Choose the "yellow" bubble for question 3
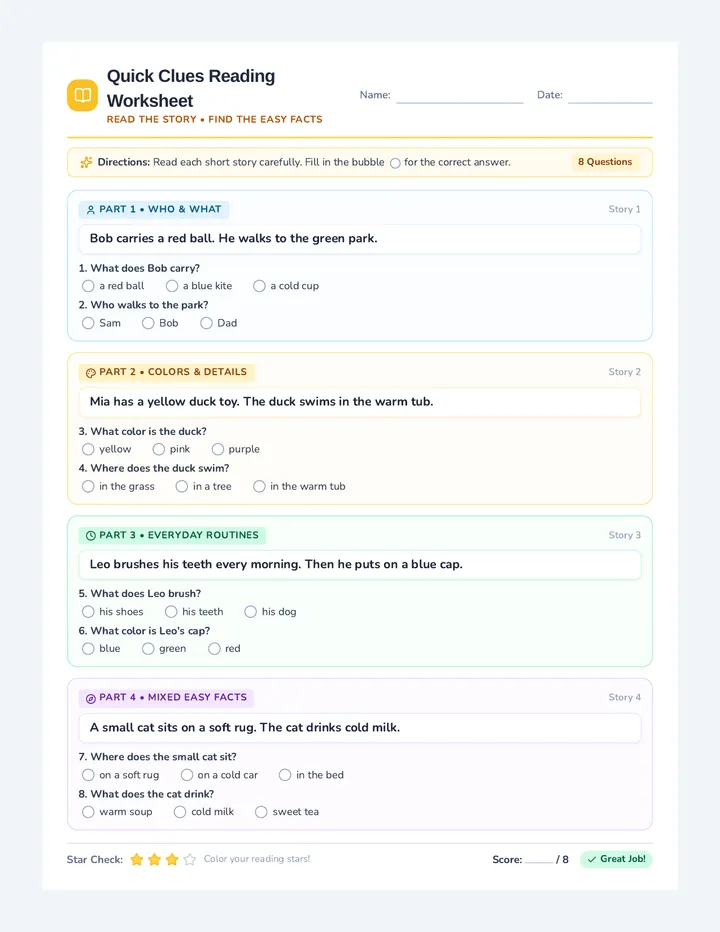The width and height of the screenshot is (720, 932). point(88,449)
